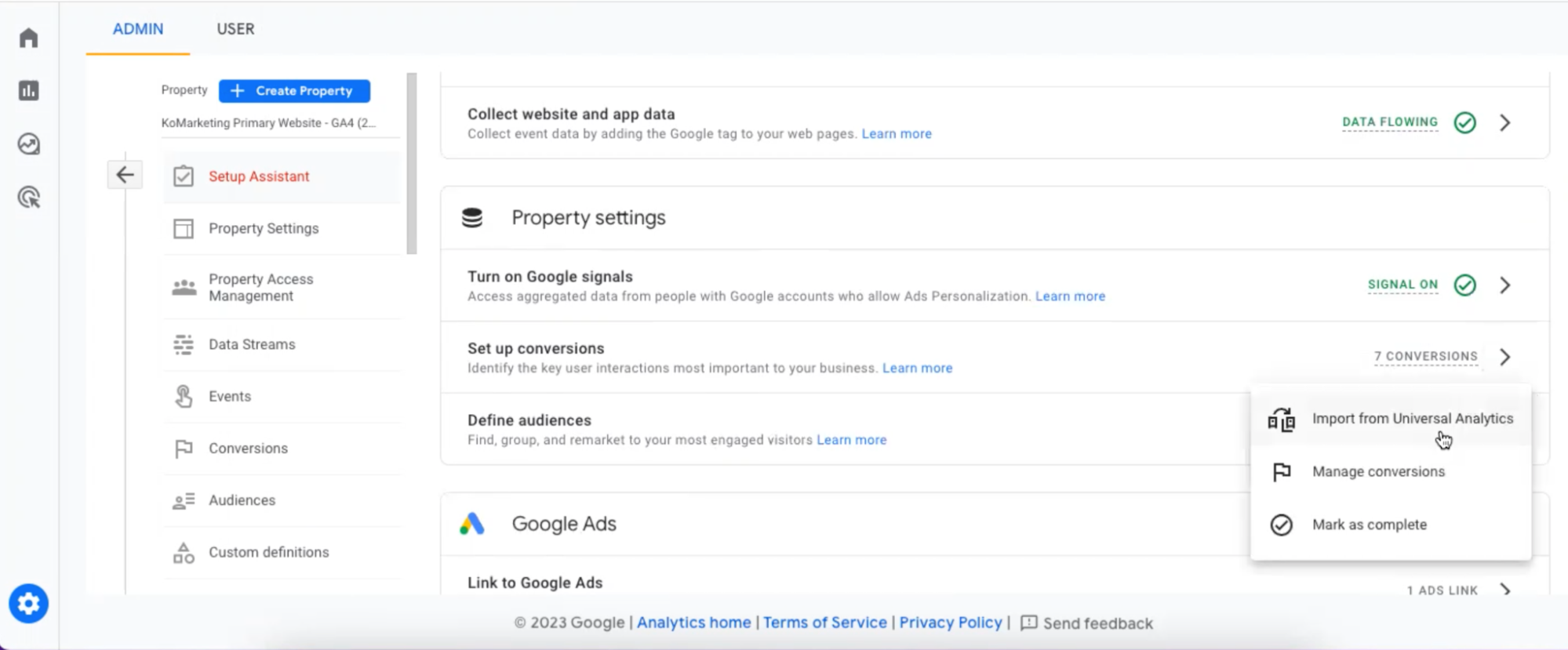Click the Link to Google Ads row title

pyautogui.click(x=535, y=583)
